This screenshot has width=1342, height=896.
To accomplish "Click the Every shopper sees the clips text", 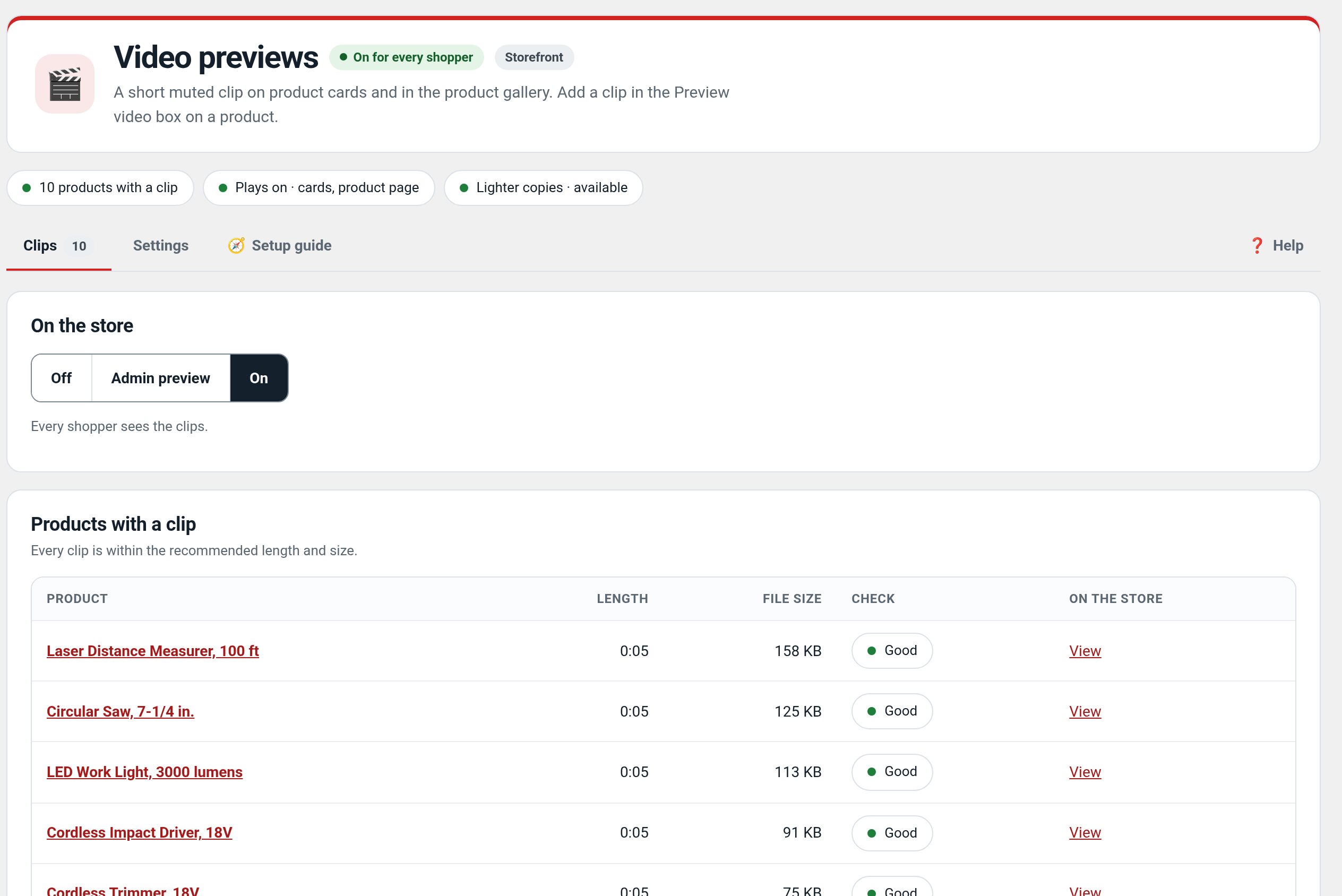I will tap(119, 426).
